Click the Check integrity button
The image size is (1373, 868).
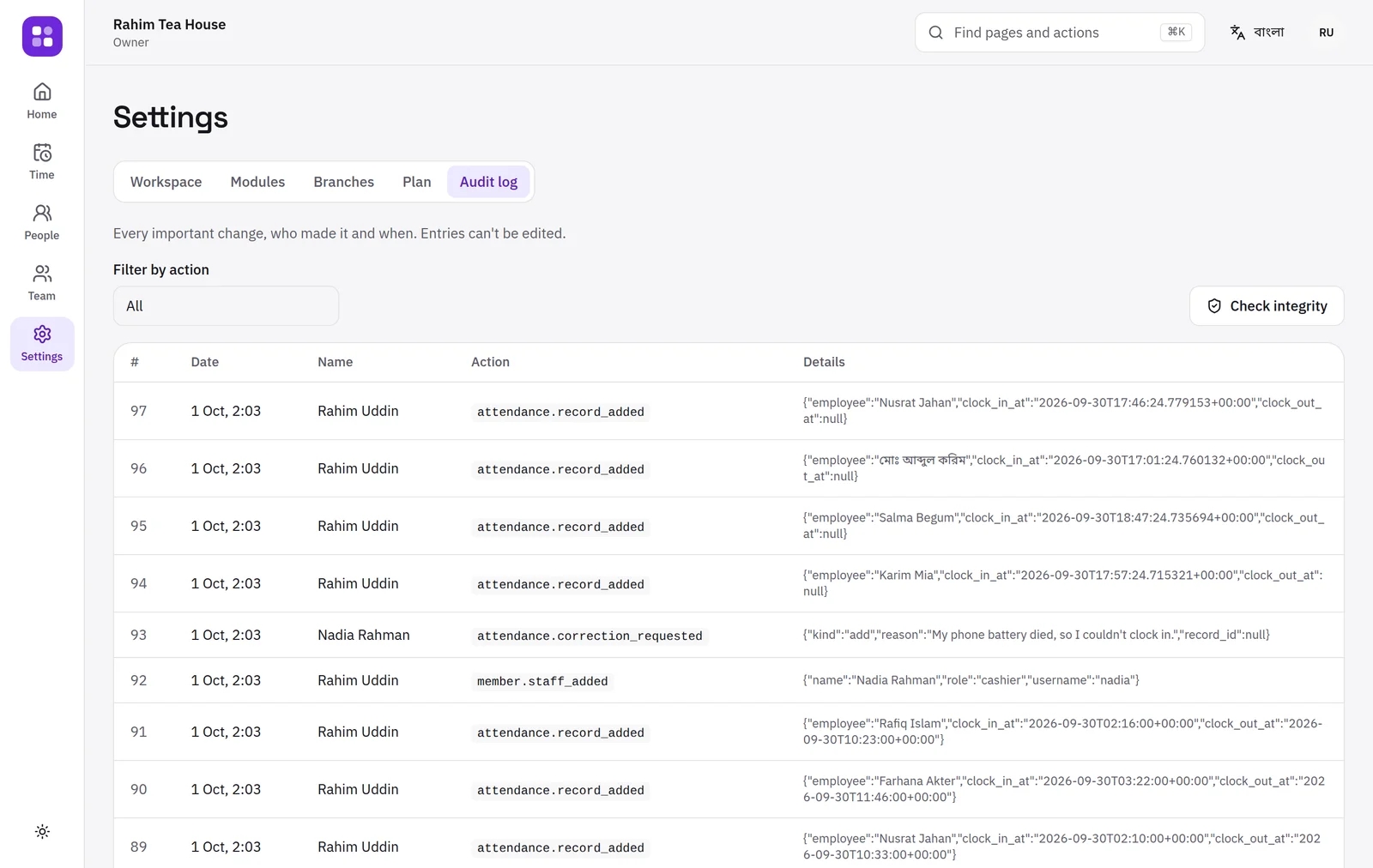(x=1267, y=306)
